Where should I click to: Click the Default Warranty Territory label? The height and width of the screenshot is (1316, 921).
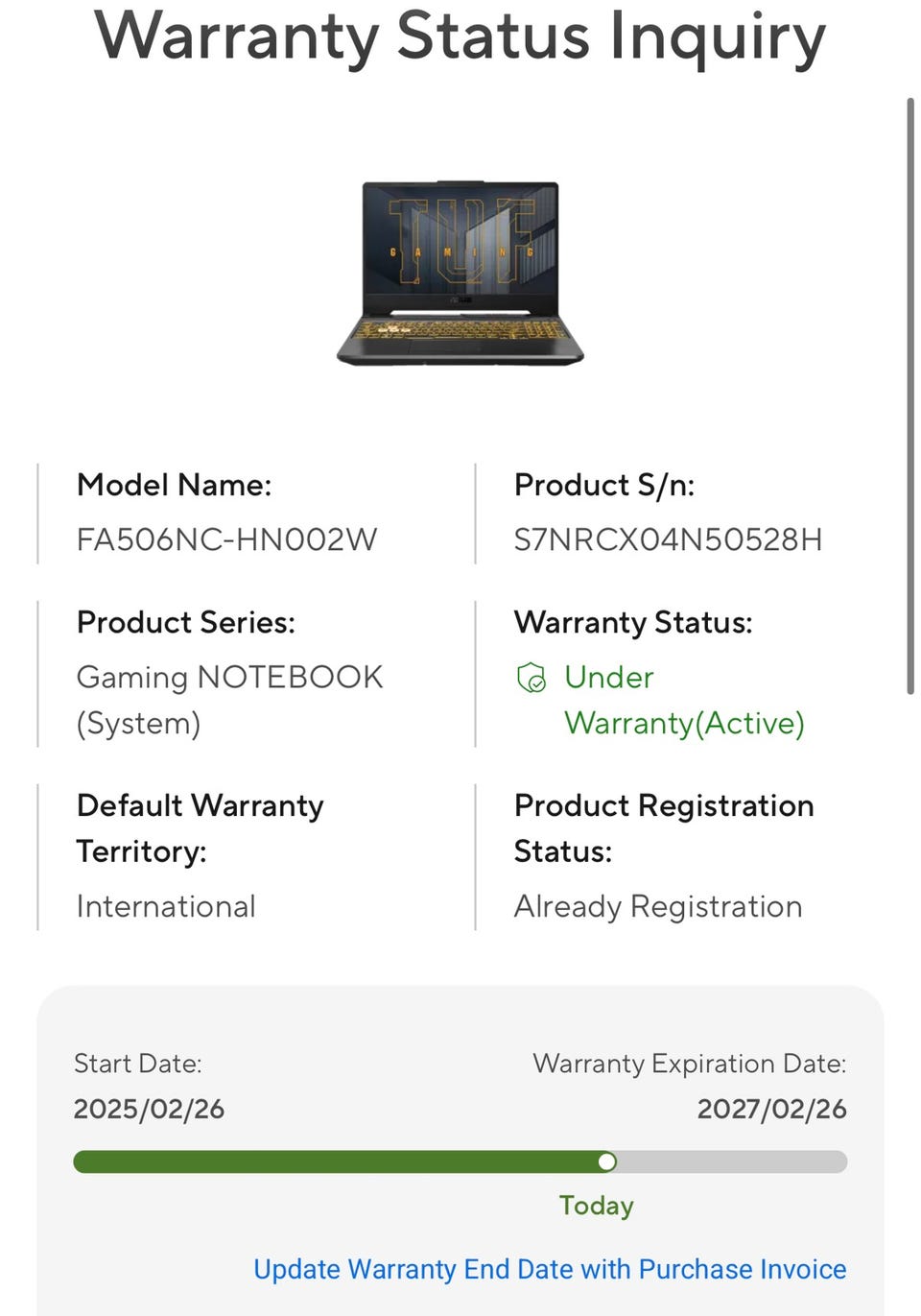200,827
